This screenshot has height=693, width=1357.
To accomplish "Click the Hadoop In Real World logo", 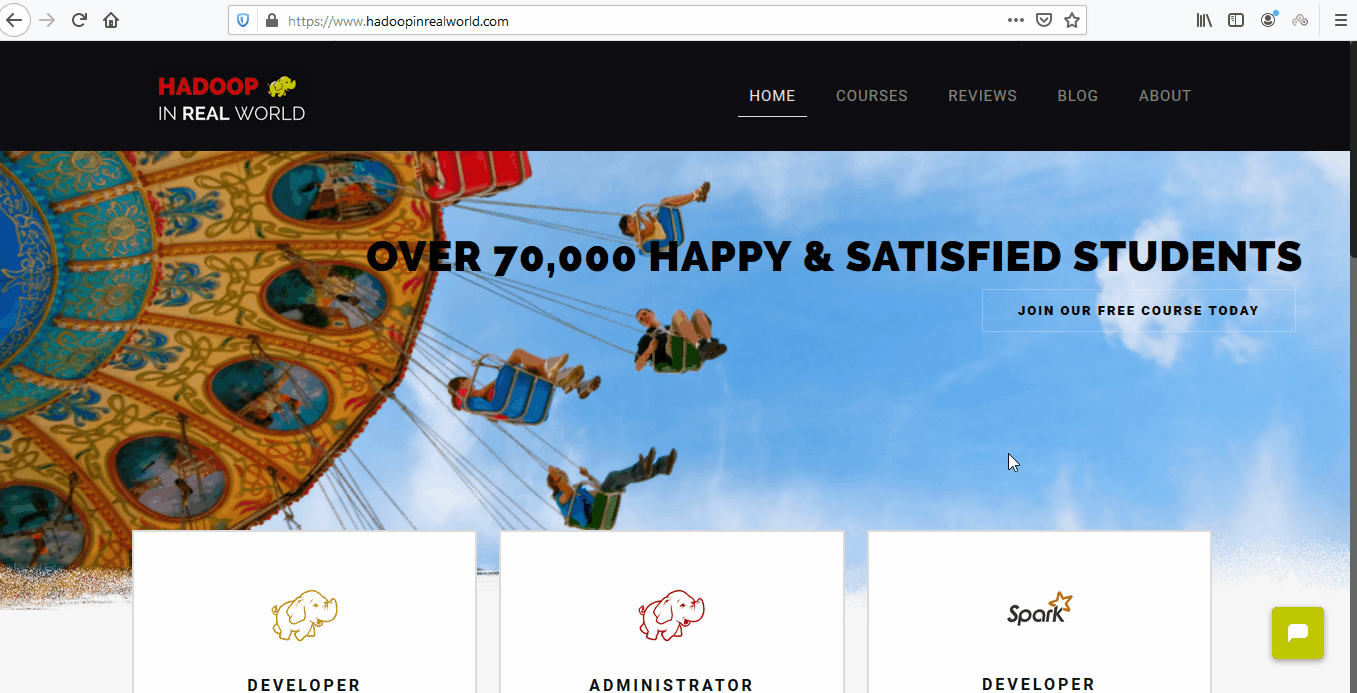I will pyautogui.click(x=231, y=99).
